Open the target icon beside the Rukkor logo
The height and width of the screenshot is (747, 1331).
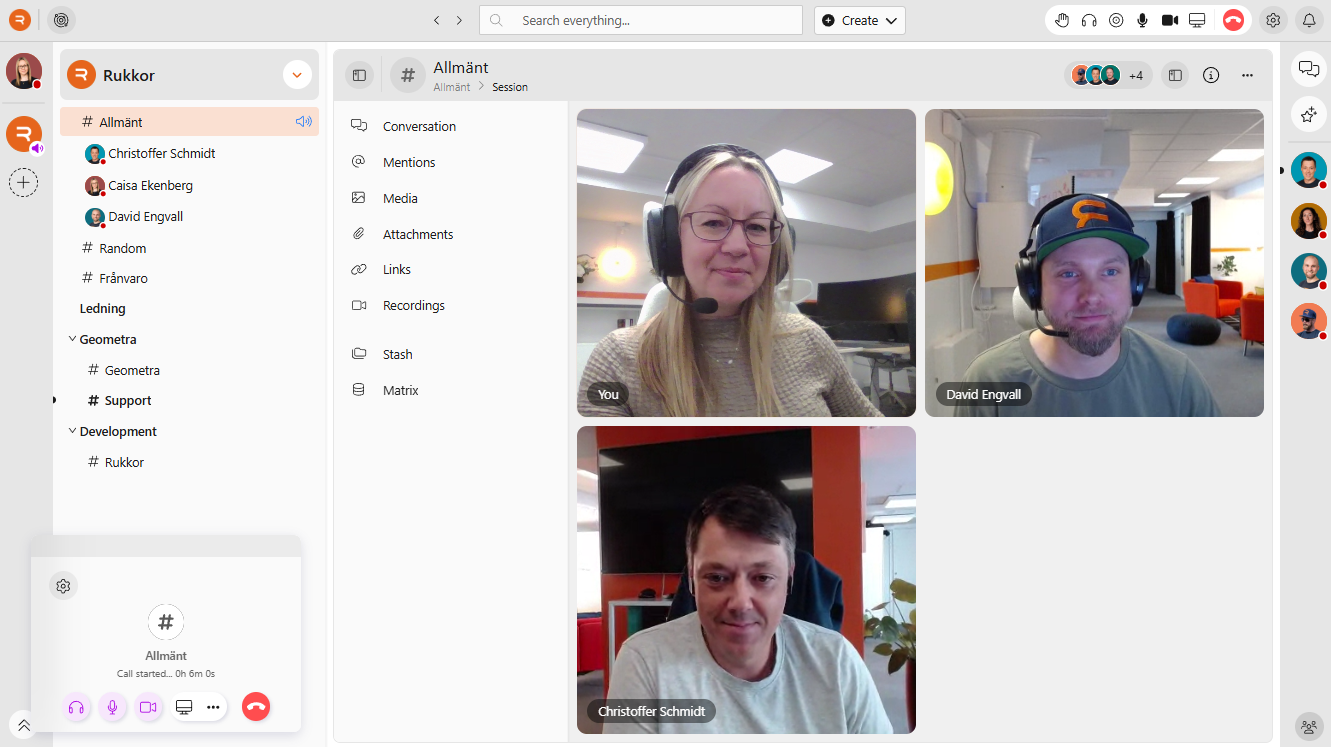pyautogui.click(x=61, y=20)
